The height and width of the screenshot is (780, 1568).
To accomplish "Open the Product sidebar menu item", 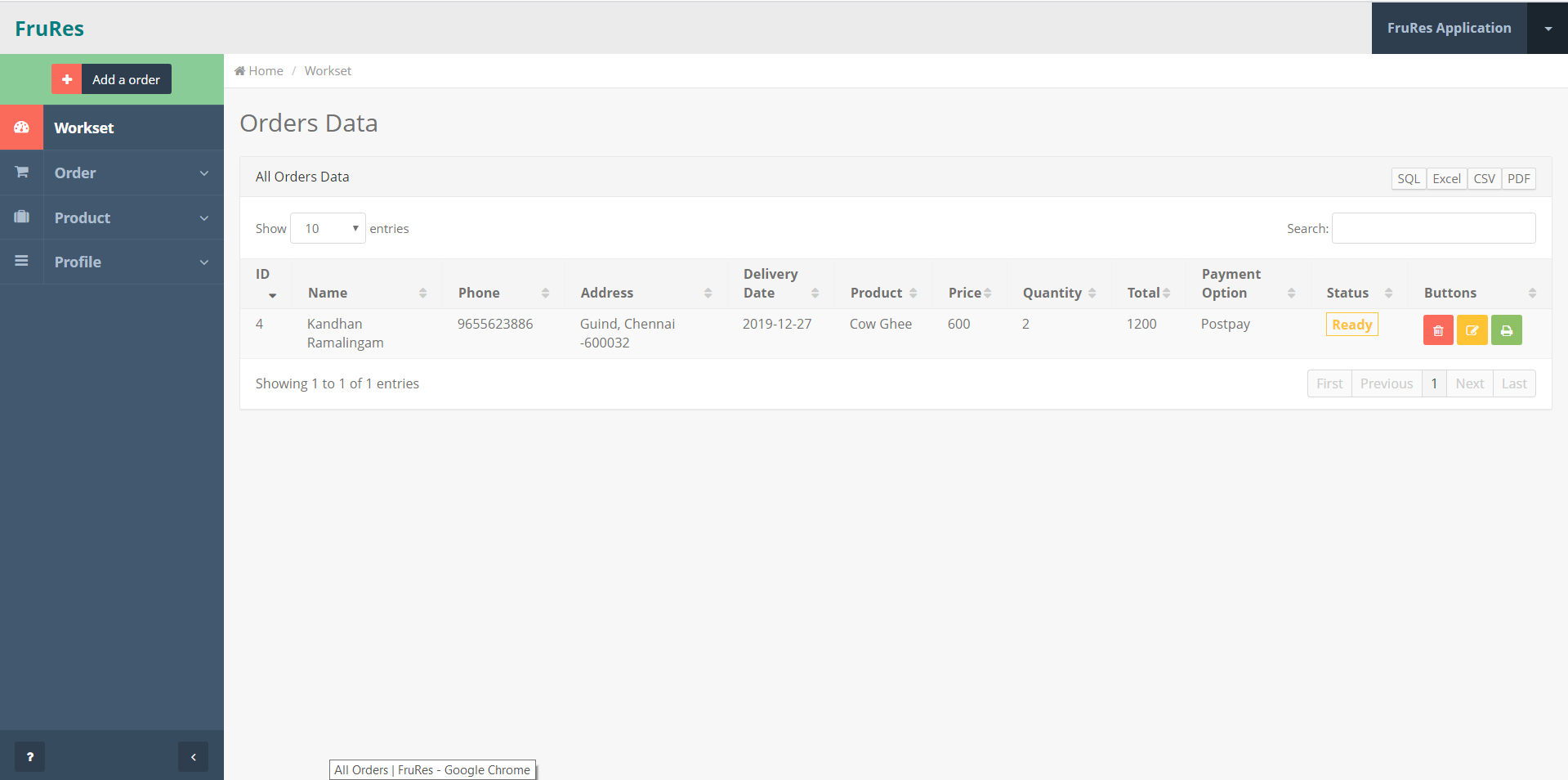I will [x=112, y=217].
